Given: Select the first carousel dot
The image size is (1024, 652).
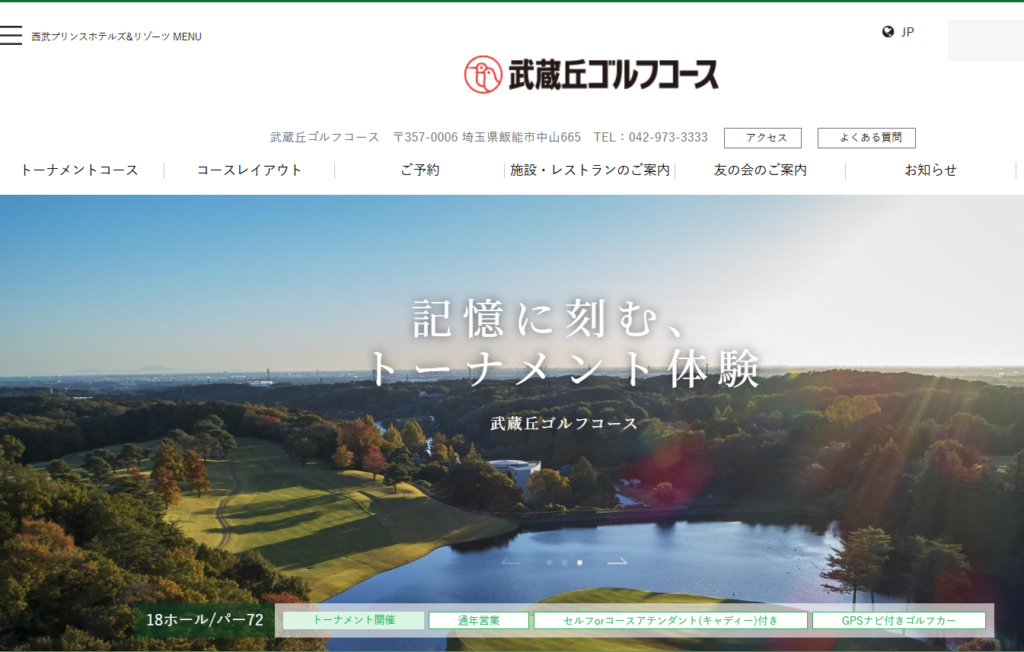Looking at the screenshot, I should click(x=549, y=563).
